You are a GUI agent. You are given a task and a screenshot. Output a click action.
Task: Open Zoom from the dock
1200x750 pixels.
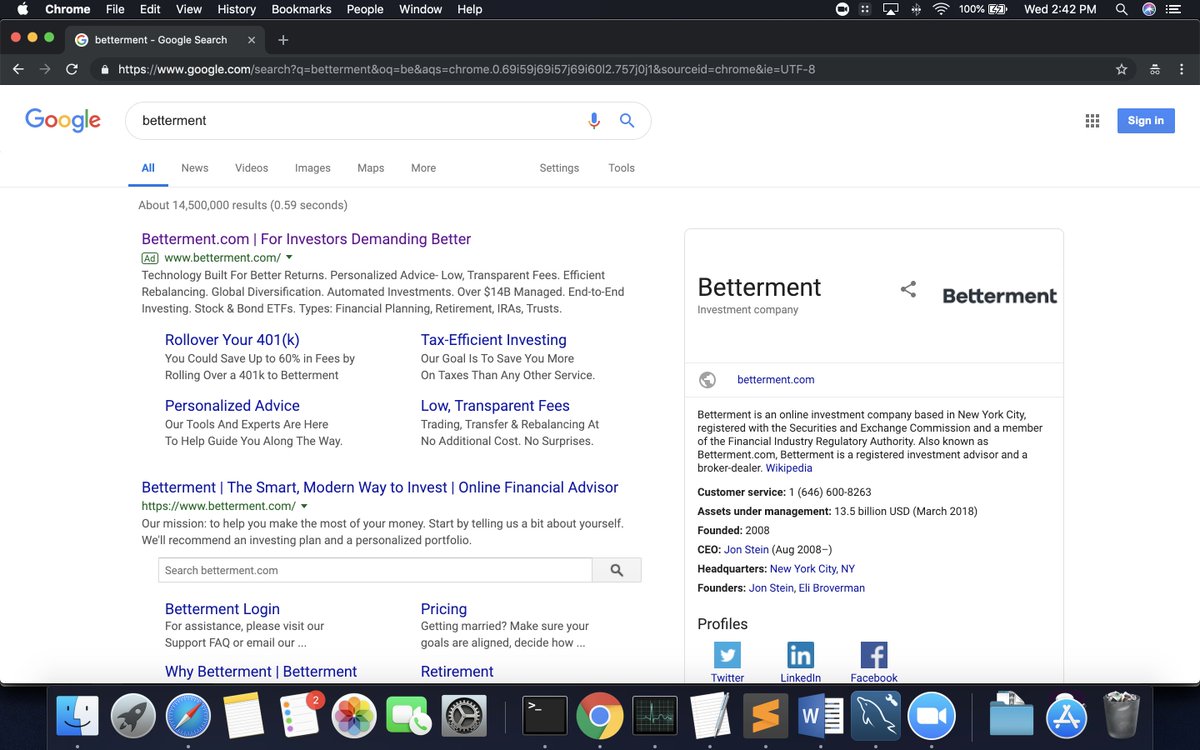tap(931, 716)
